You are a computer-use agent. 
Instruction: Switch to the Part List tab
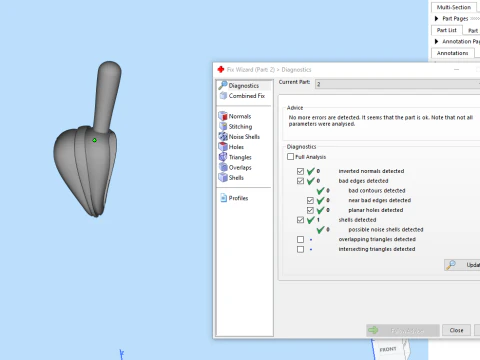tap(447, 30)
